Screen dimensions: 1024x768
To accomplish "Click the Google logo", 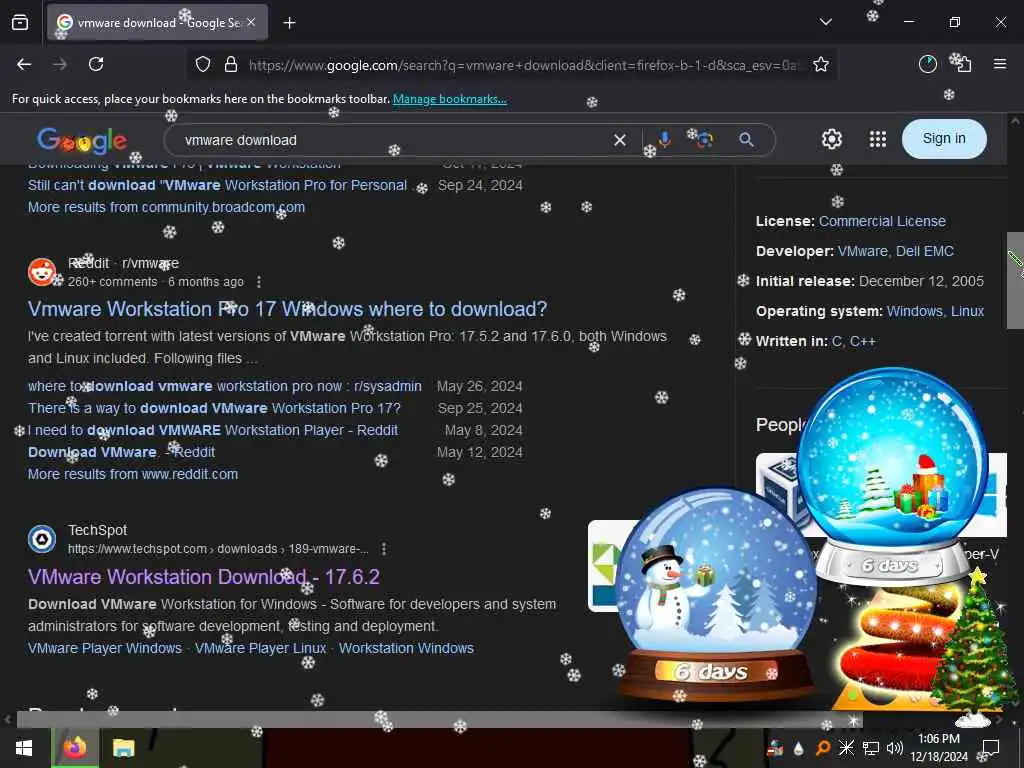I will tap(82, 140).
